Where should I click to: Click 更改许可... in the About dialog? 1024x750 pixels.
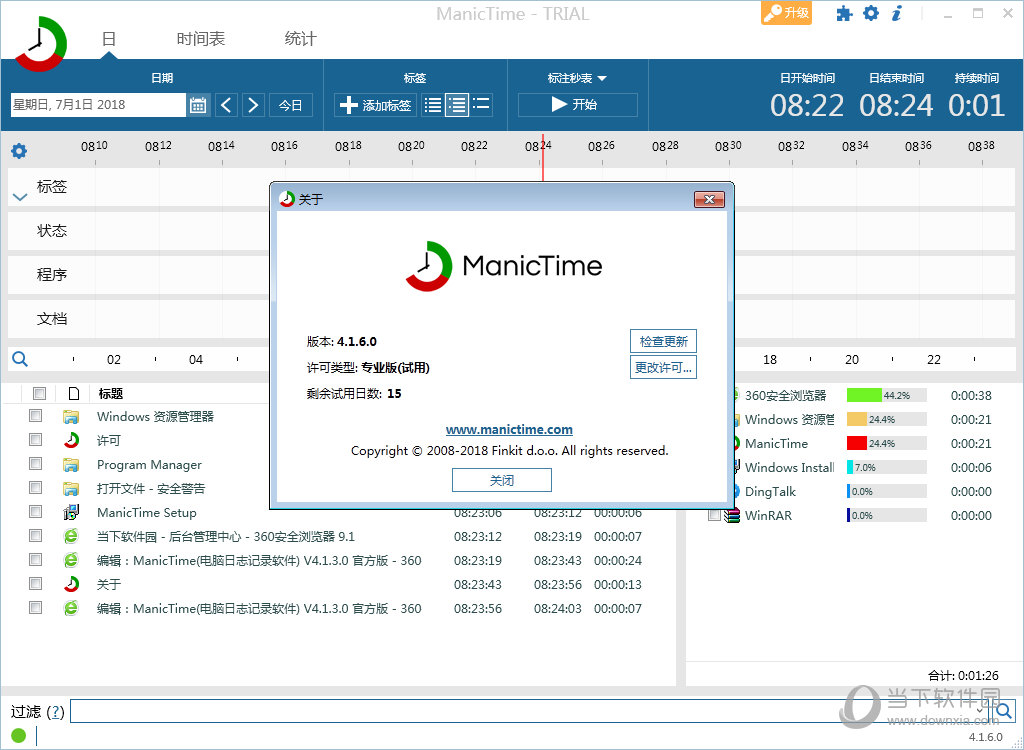tap(664, 367)
